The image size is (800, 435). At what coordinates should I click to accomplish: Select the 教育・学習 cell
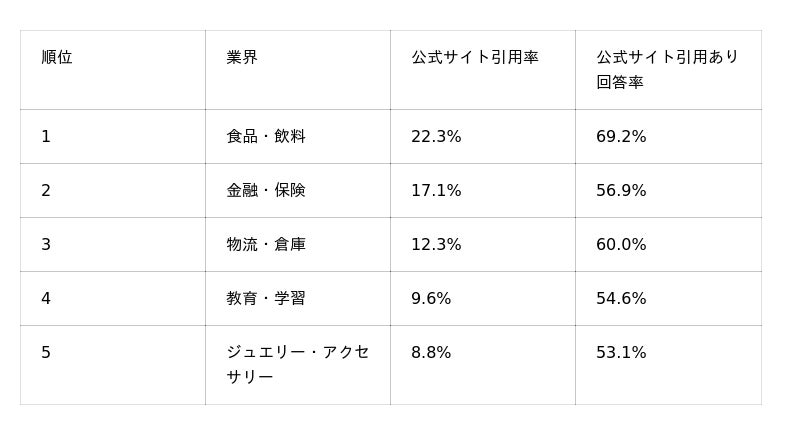[x=298, y=299]
